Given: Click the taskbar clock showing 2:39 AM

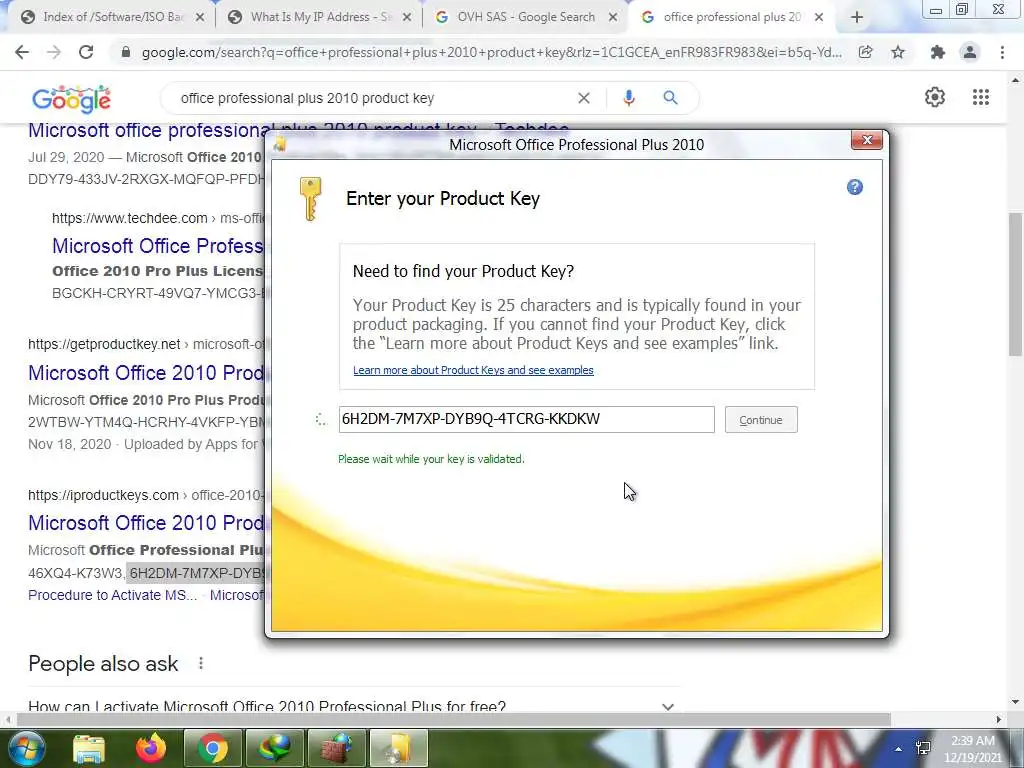Looking at the screenshot, I should 972,748.
